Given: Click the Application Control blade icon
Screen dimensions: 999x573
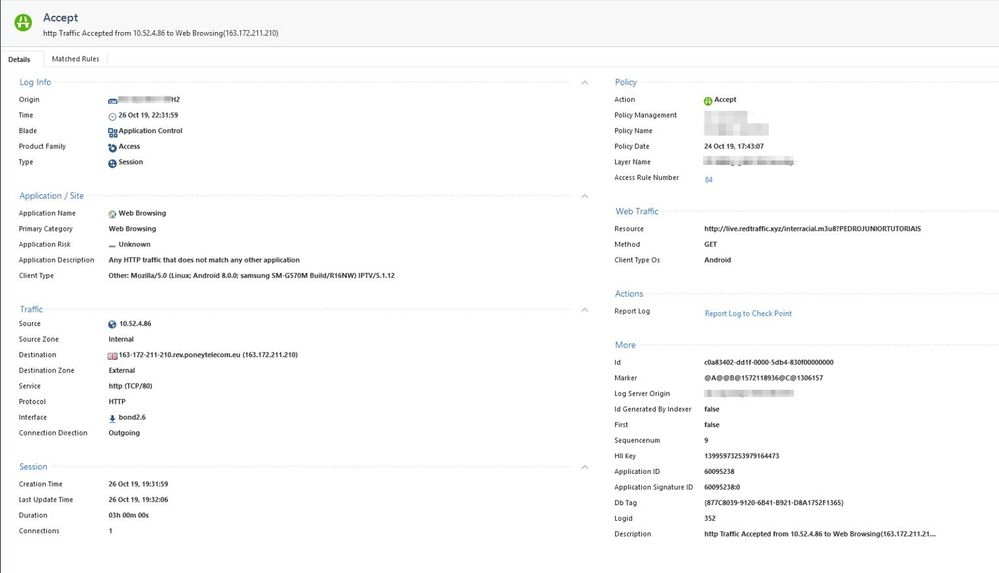Looking at the screenshot, I should pos(113,131).
